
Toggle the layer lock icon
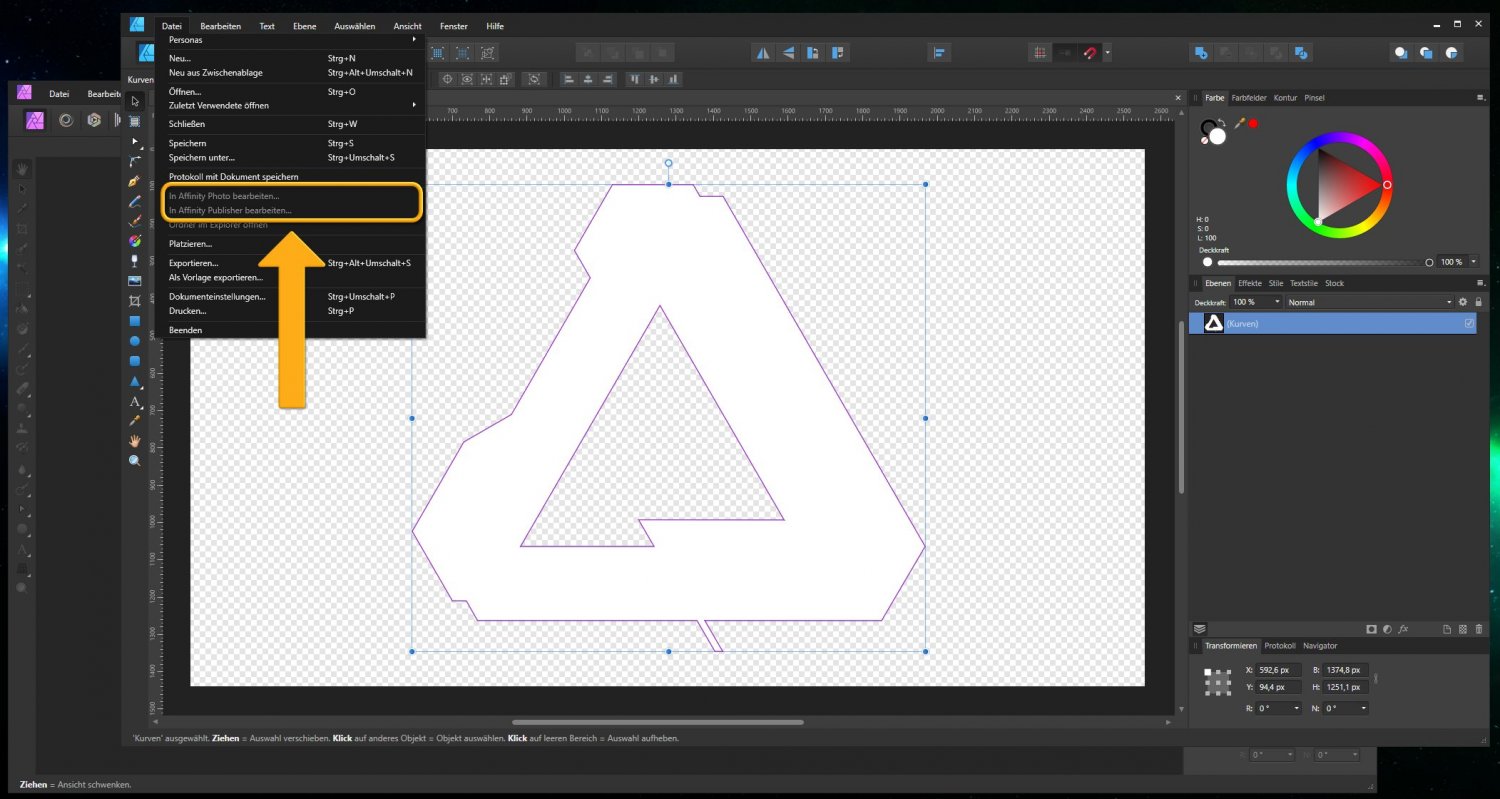(x=1478, y=302)
